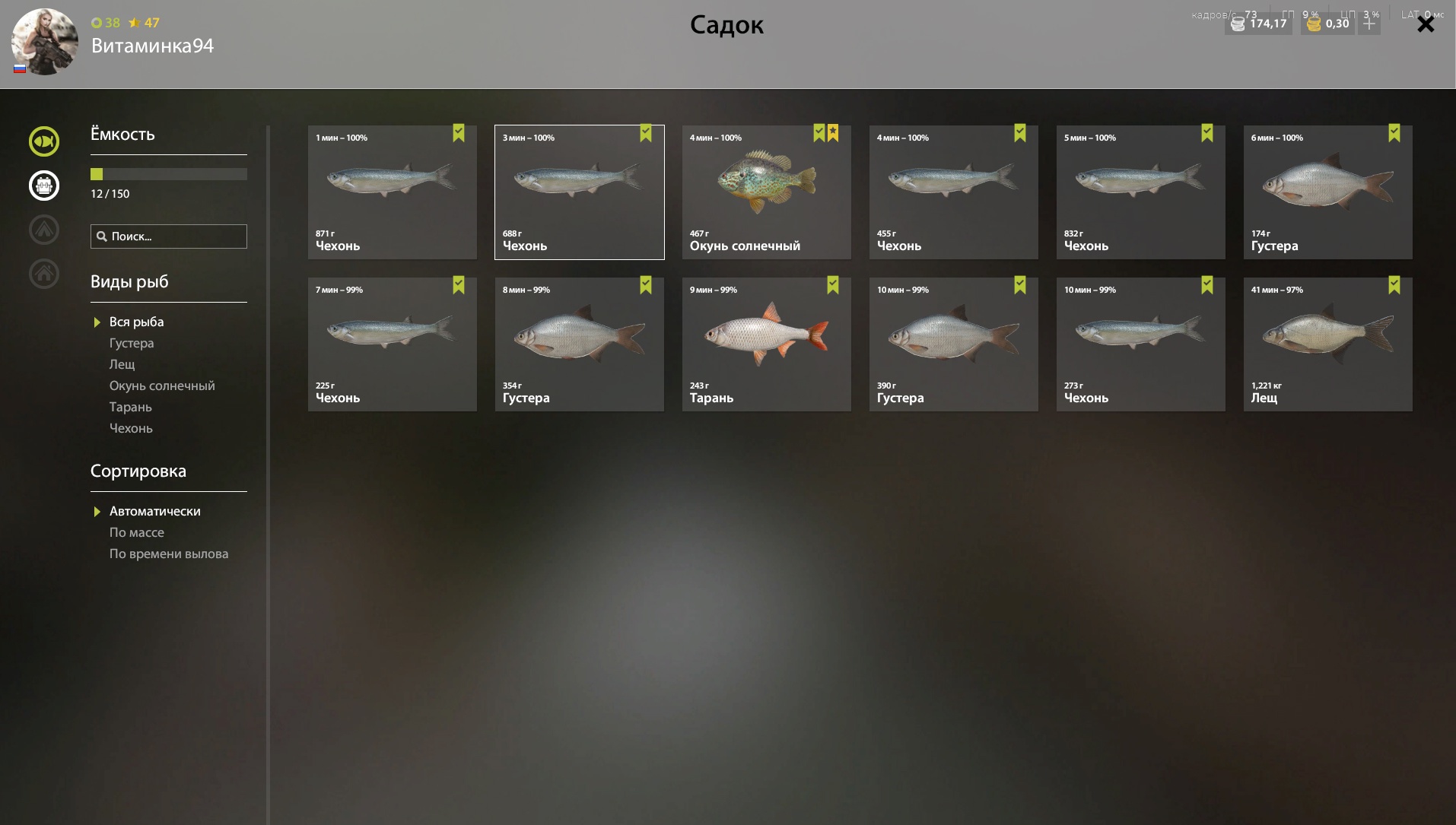1456x825 pixels.
Task: Click the silver coins balance icon
Action: (1238, 24)
